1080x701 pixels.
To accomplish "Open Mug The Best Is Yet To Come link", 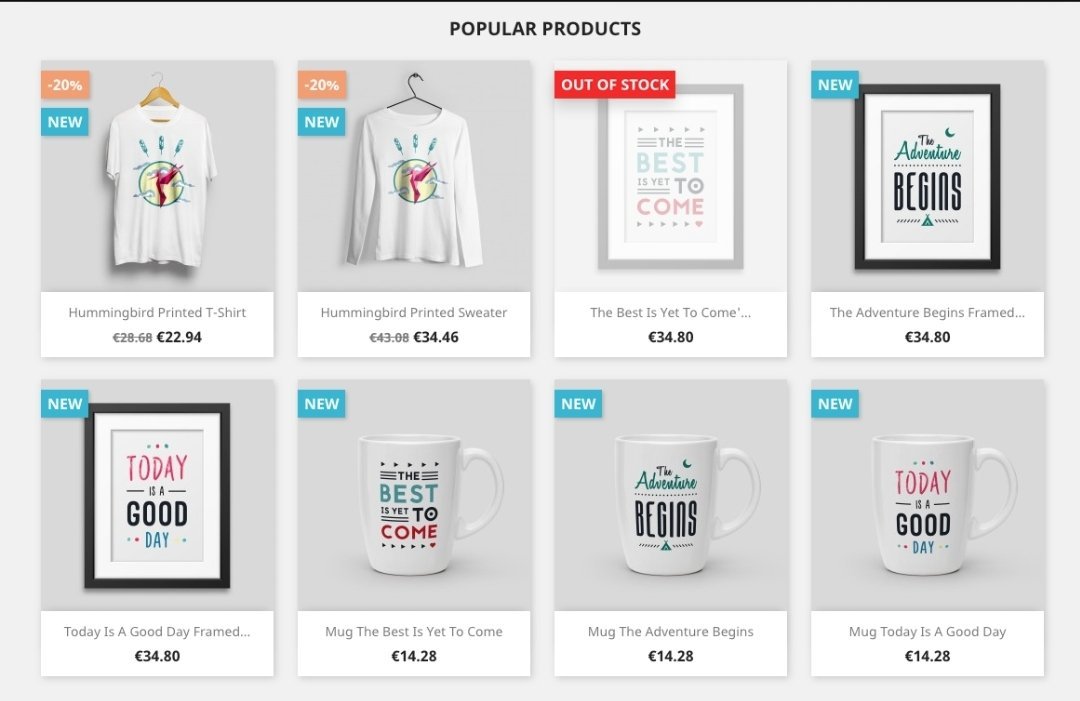I will 414,631.
